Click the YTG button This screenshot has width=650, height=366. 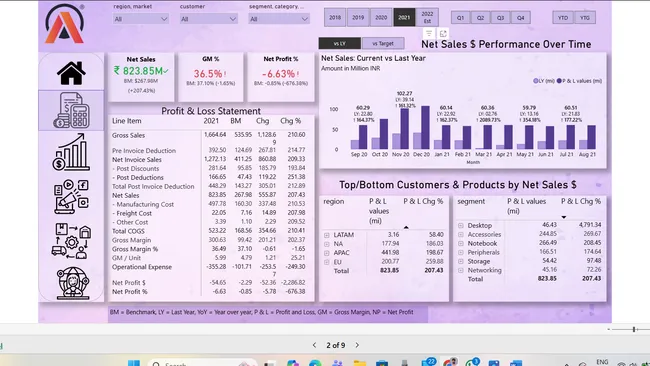(585, 18)
